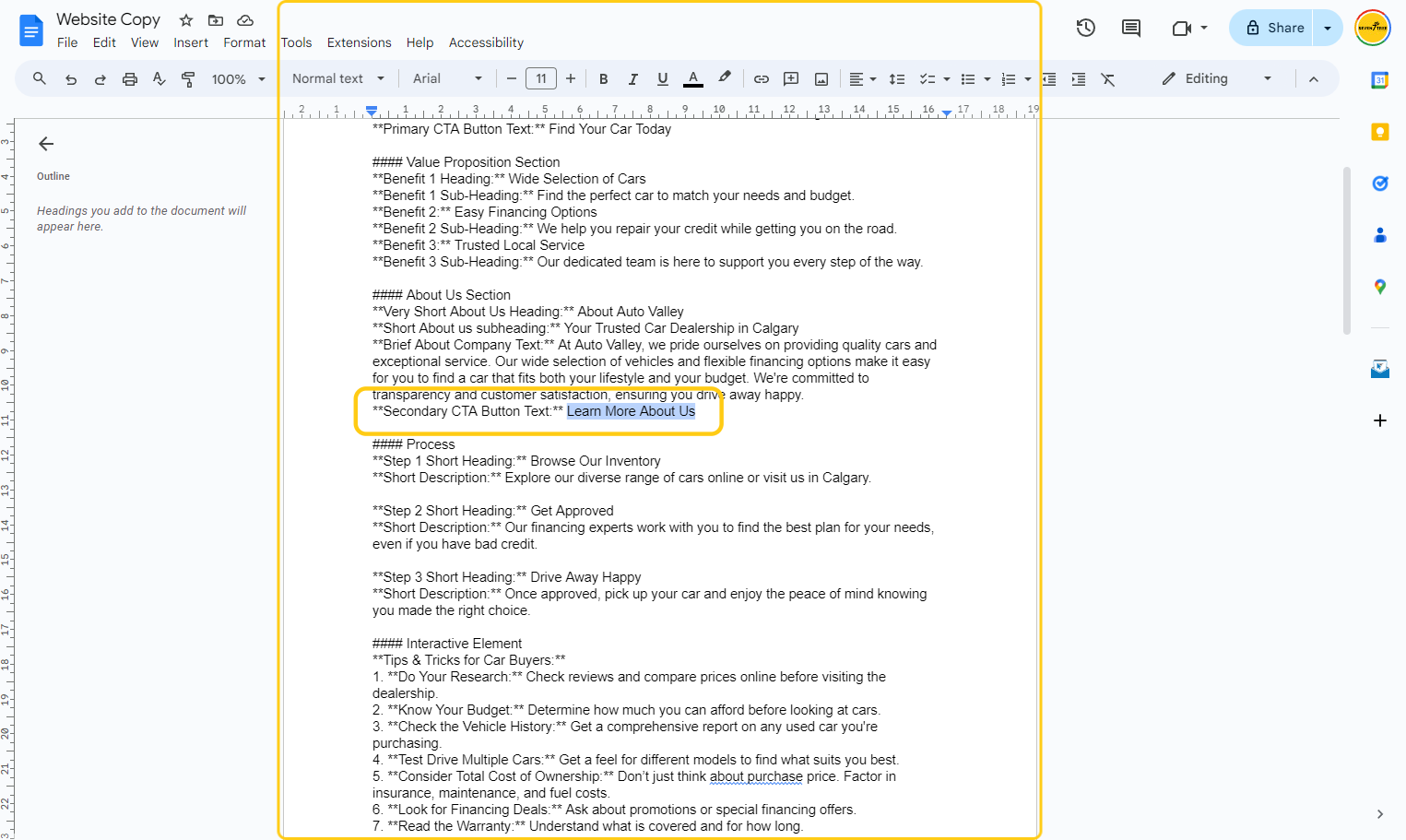Run spelling and grammar check
The width and height of the screenshot is (1406, 840).
(160, 79)
